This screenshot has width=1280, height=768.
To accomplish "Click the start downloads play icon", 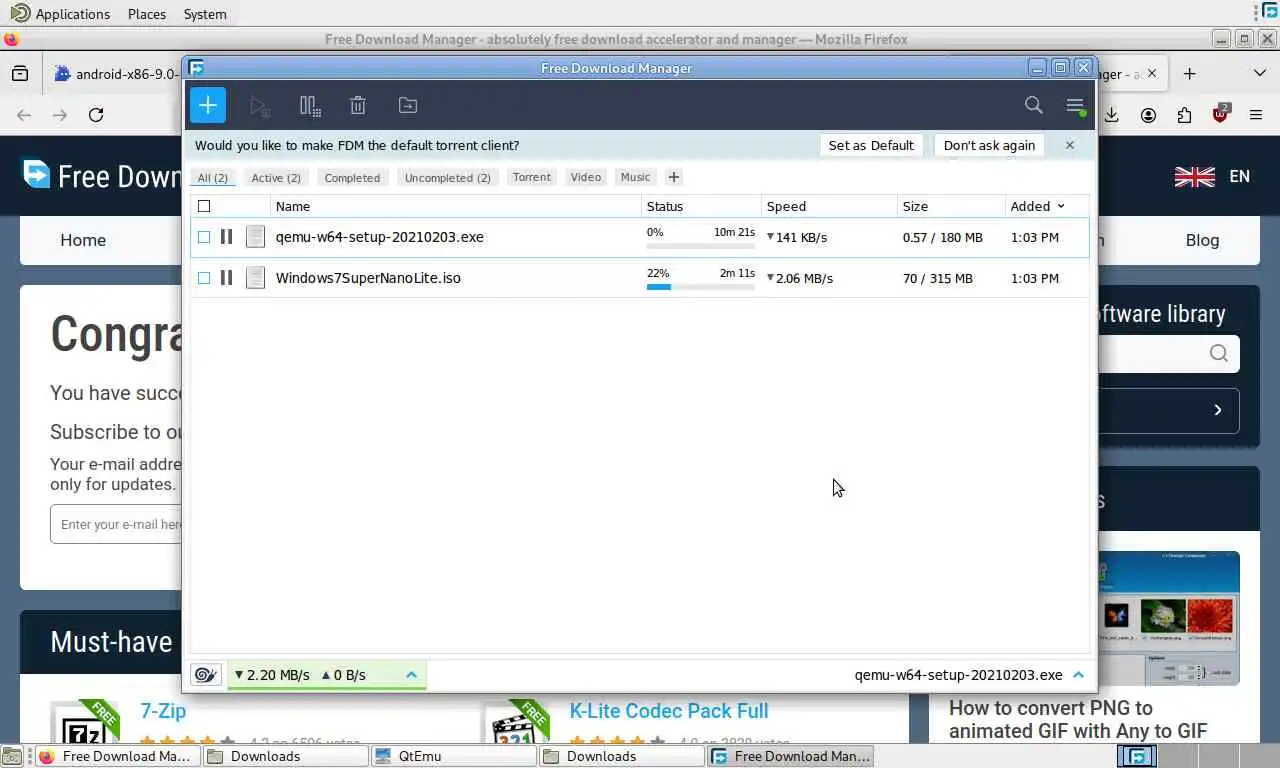I will (x=259, y=105).
